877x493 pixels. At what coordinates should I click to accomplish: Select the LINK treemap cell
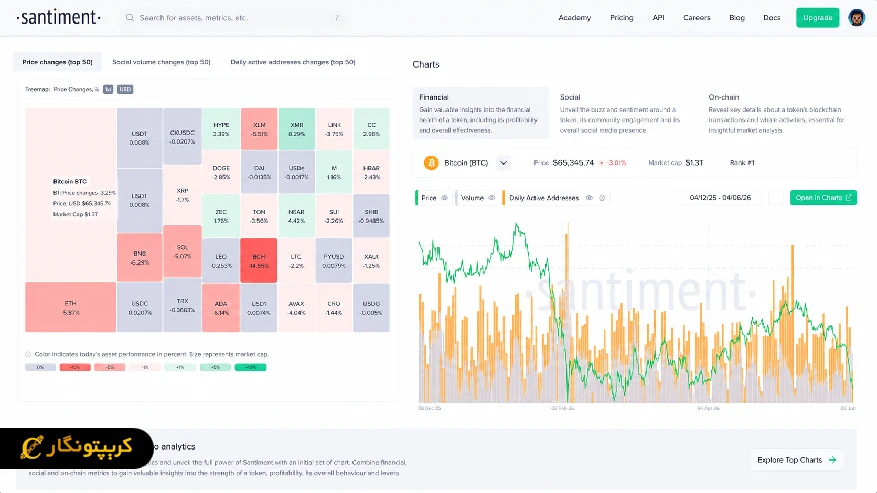click(334, 129)
